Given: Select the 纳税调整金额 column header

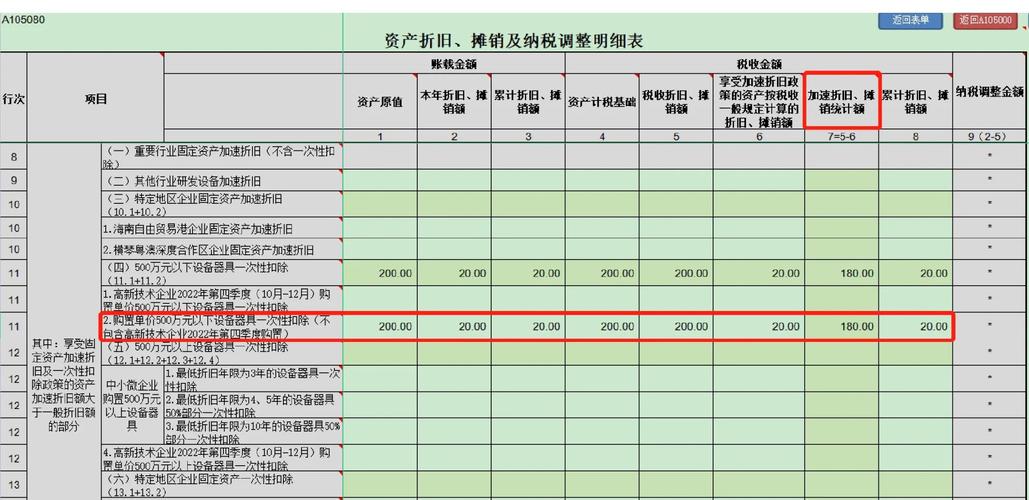Looking at the screenshot, I should point(990,92).
